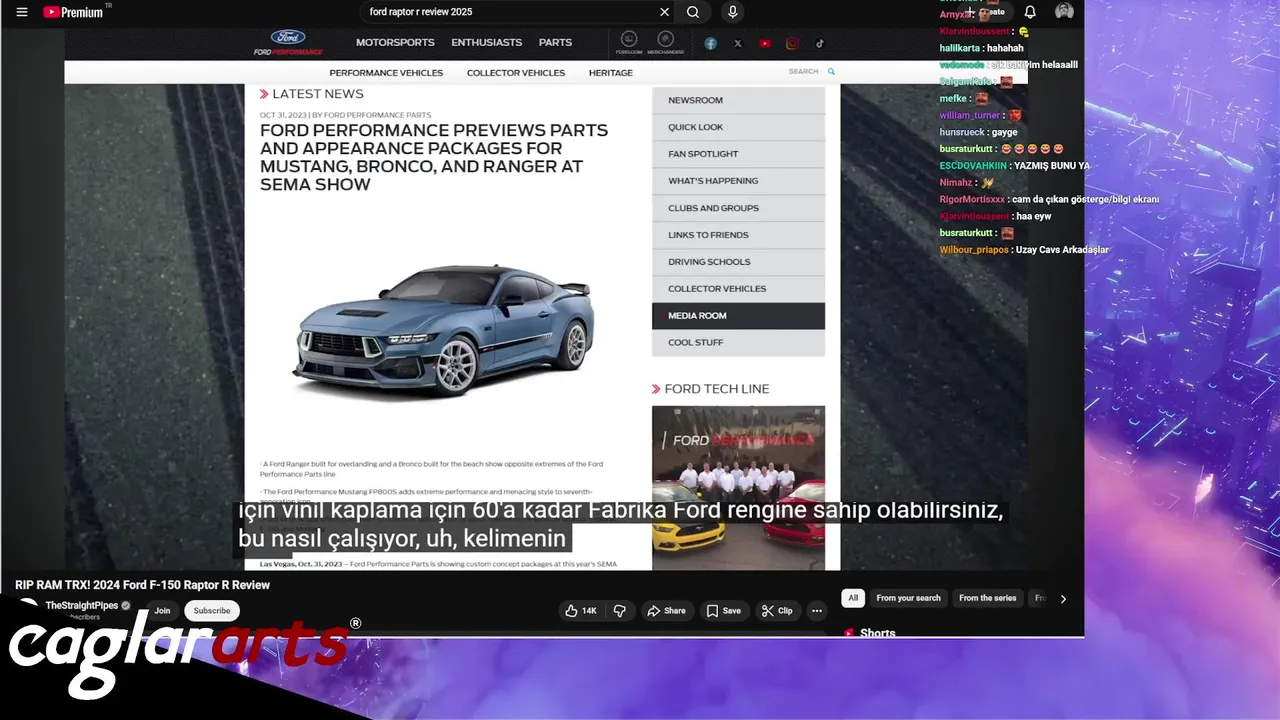The width and height of the screenshot is (1280, 720).
Task: Click the video title RIP RAM TRX
Action: point(142,585)
